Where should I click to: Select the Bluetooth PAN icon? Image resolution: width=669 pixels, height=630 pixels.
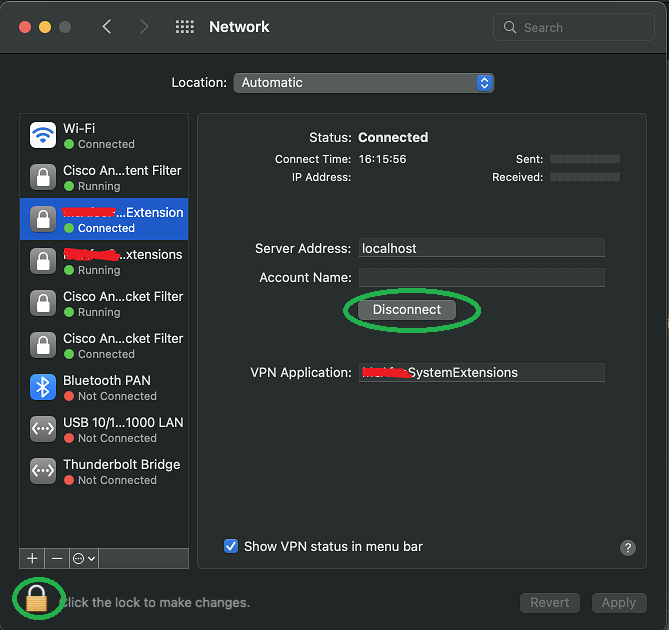(43, 387)
